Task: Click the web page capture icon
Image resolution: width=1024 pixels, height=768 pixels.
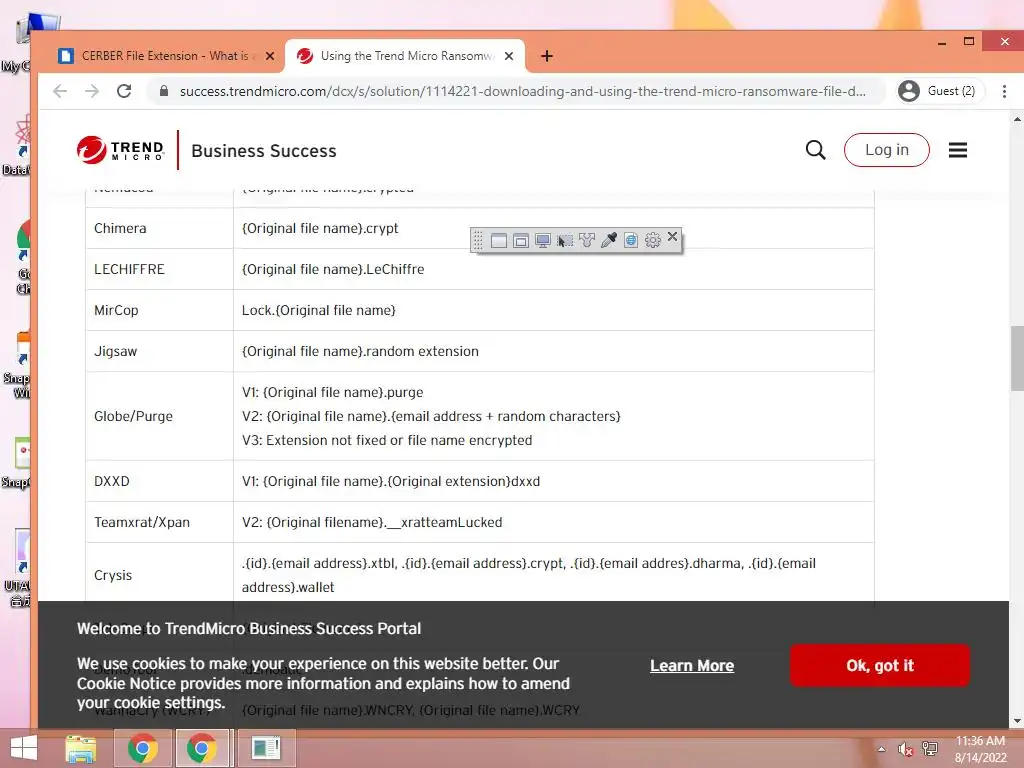Action: pos(631,241)
